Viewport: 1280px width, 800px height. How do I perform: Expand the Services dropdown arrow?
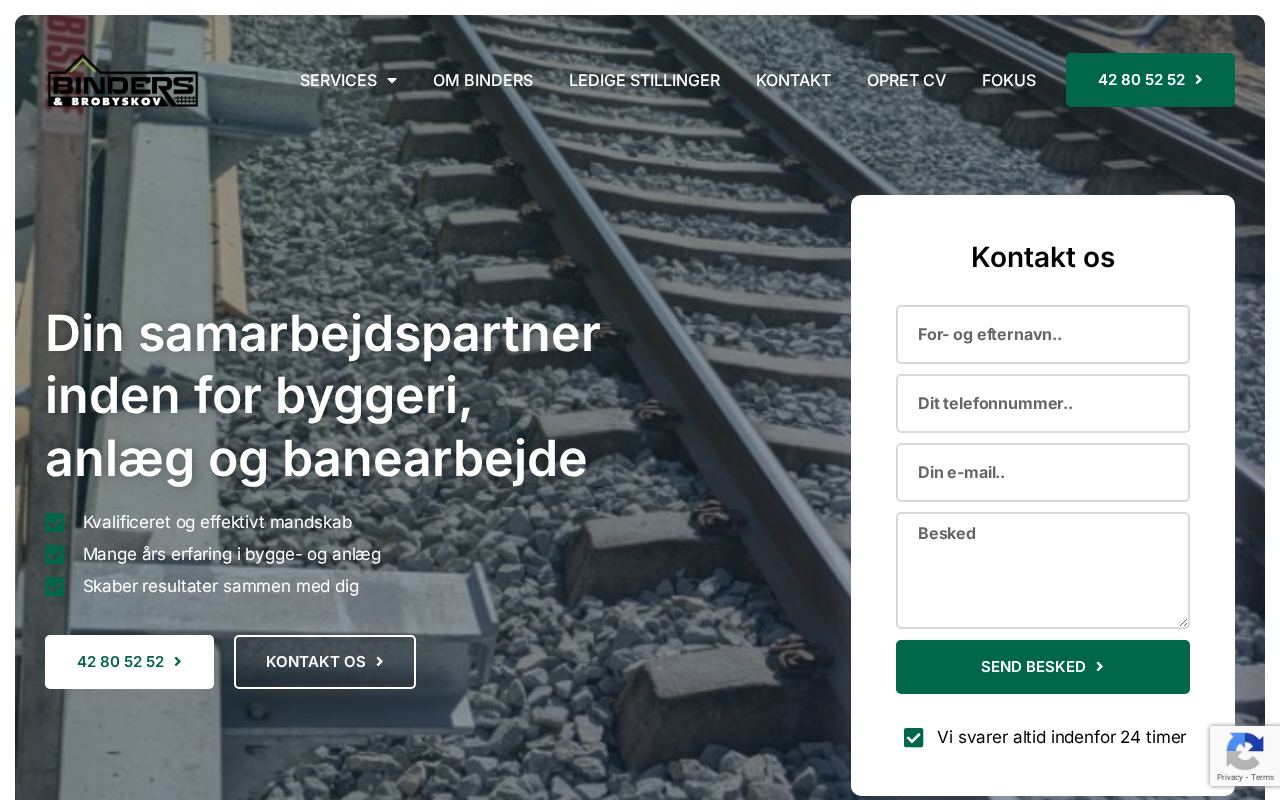coord(392,81)
